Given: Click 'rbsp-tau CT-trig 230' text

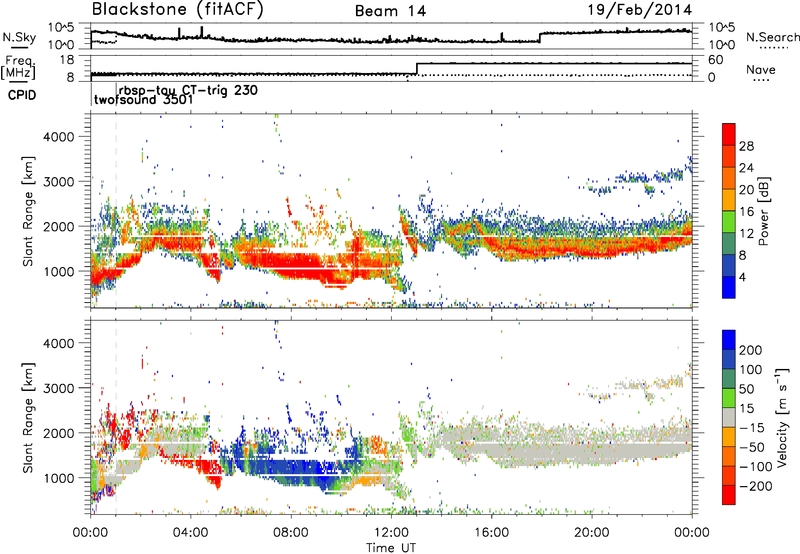Looking at the screenshot, I should (188, 90).
